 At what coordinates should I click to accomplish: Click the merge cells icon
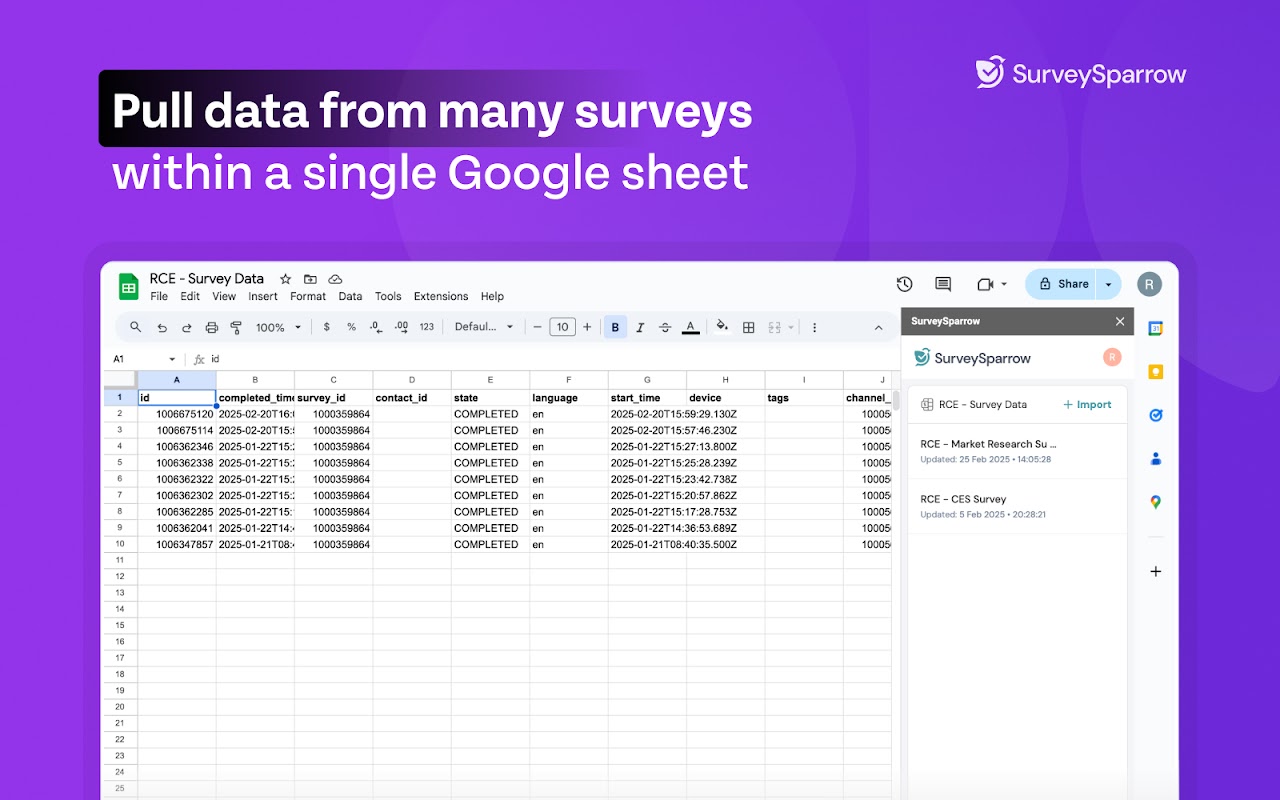(x=774, y=327)
